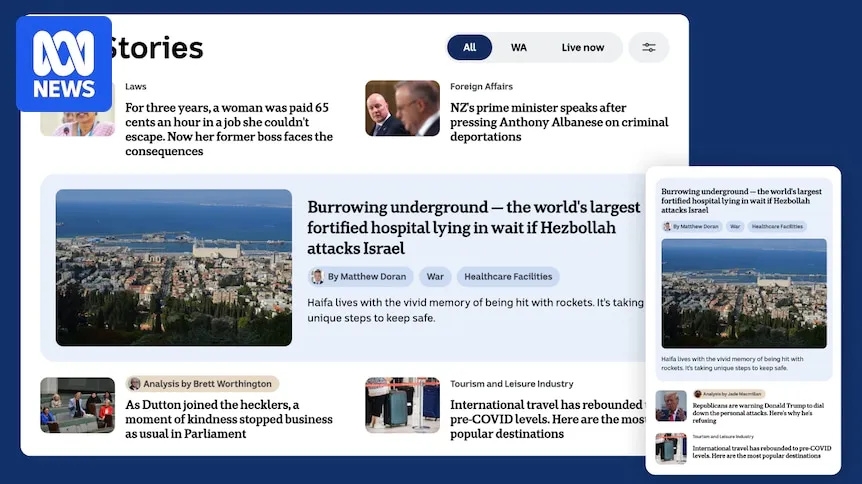Image resolution: width=862 pixels, height=484 pixels.
Task: Click the Laws topic label
Action: pyautogui.click(x=135, y=86)
